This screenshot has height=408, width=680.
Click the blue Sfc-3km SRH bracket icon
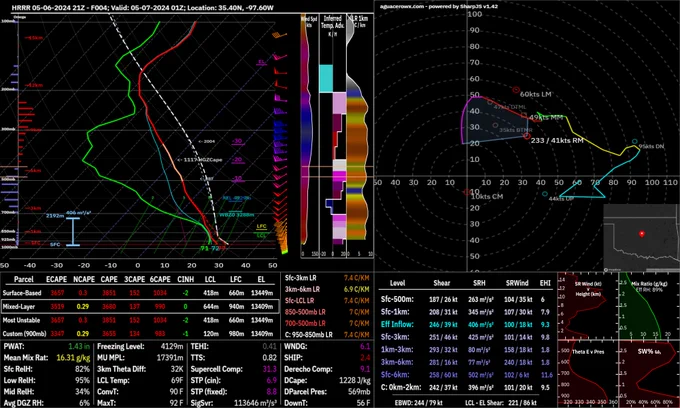point(73,232)
